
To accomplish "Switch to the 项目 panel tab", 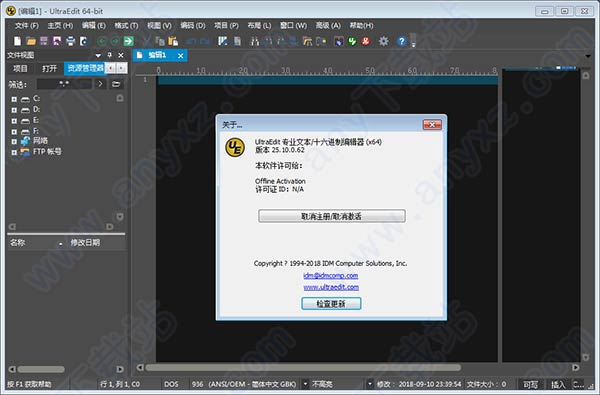I will pyautogui.click(x=20, y=69).
